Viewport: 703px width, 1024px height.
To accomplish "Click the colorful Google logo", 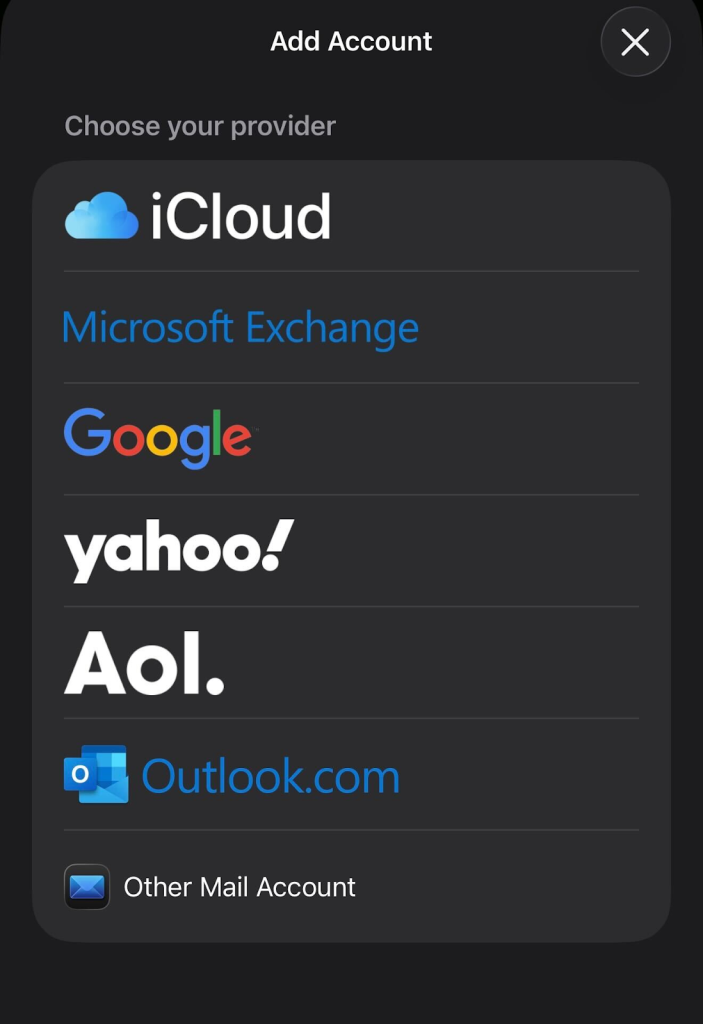I will coord(156,435).
